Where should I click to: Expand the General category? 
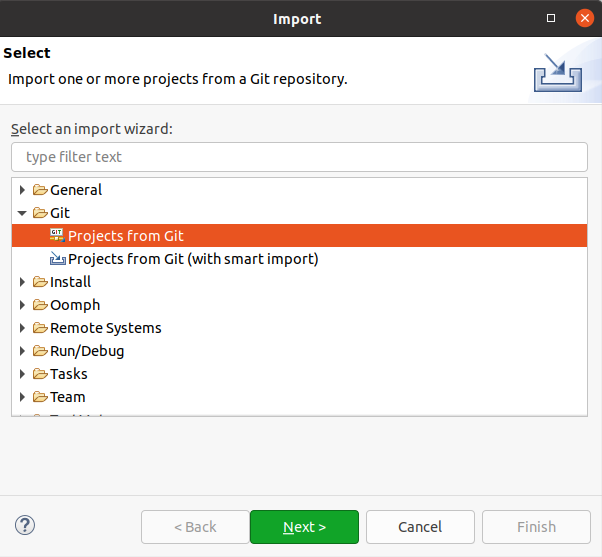[23, 190]
